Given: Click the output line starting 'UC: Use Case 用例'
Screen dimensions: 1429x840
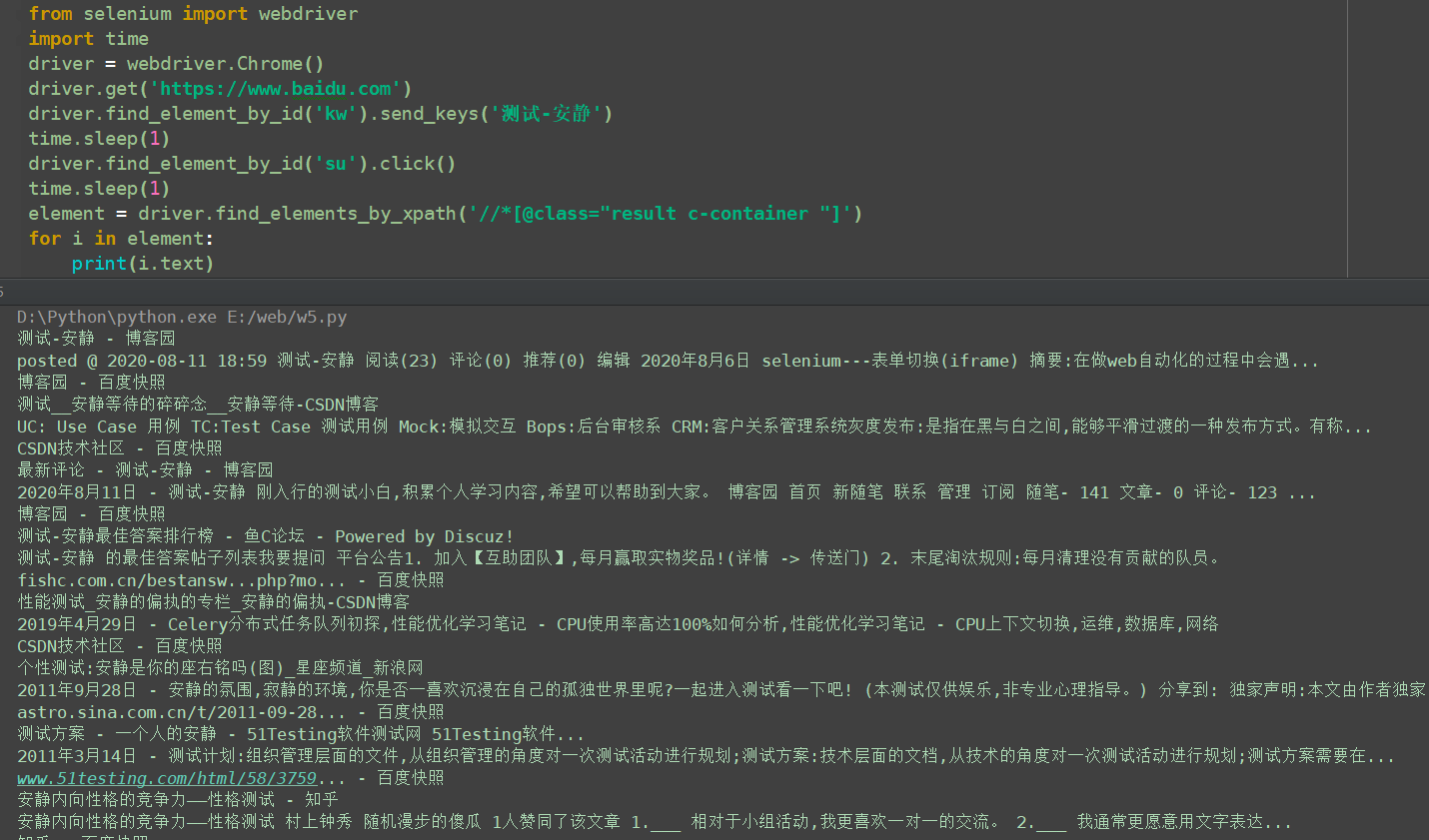Looking at the screenshot, I should [x=695, y=426].
